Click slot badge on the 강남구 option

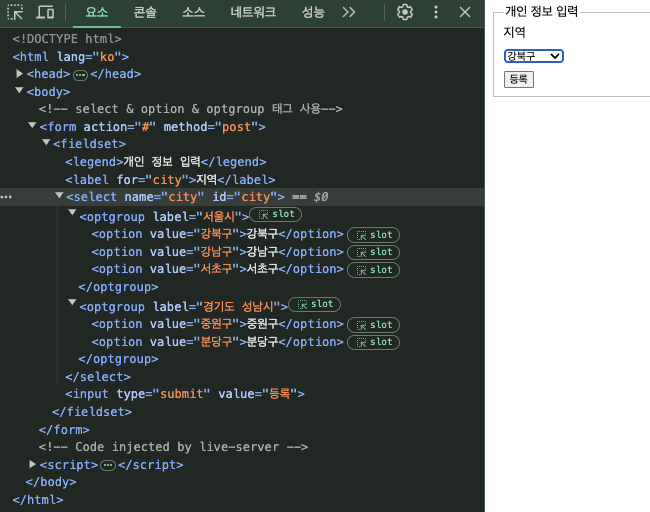374,252
